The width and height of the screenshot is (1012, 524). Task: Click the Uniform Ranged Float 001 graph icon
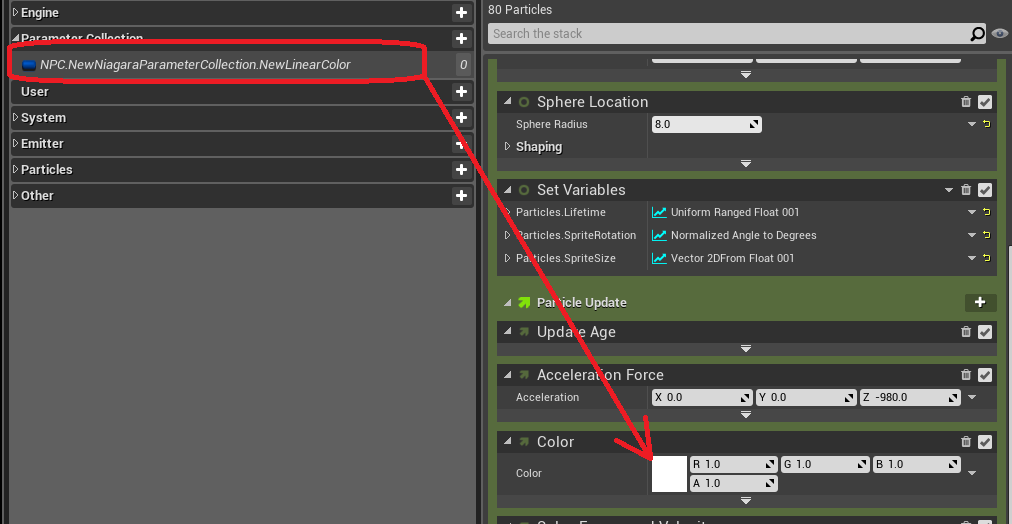pyautogui.click(x=659, y=212)
